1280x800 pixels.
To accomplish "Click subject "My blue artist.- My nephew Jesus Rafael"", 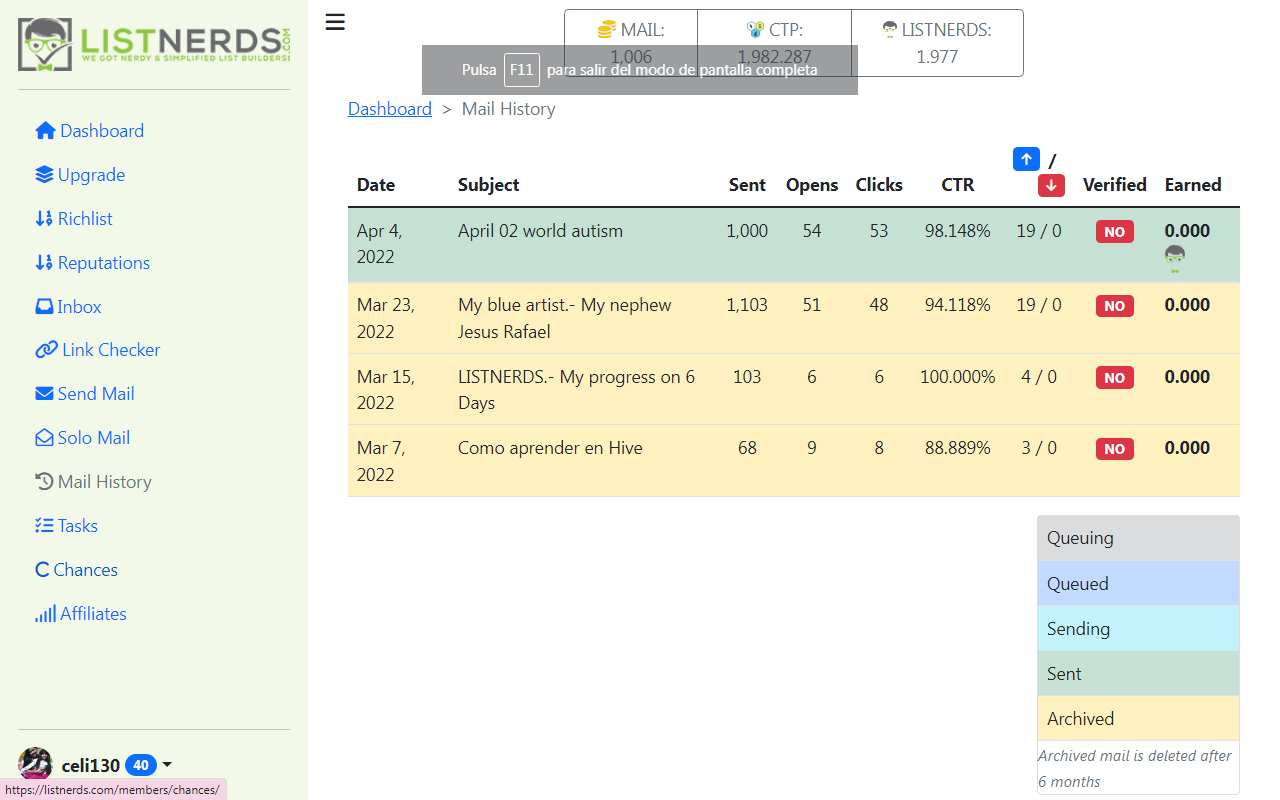I will 565,318.
